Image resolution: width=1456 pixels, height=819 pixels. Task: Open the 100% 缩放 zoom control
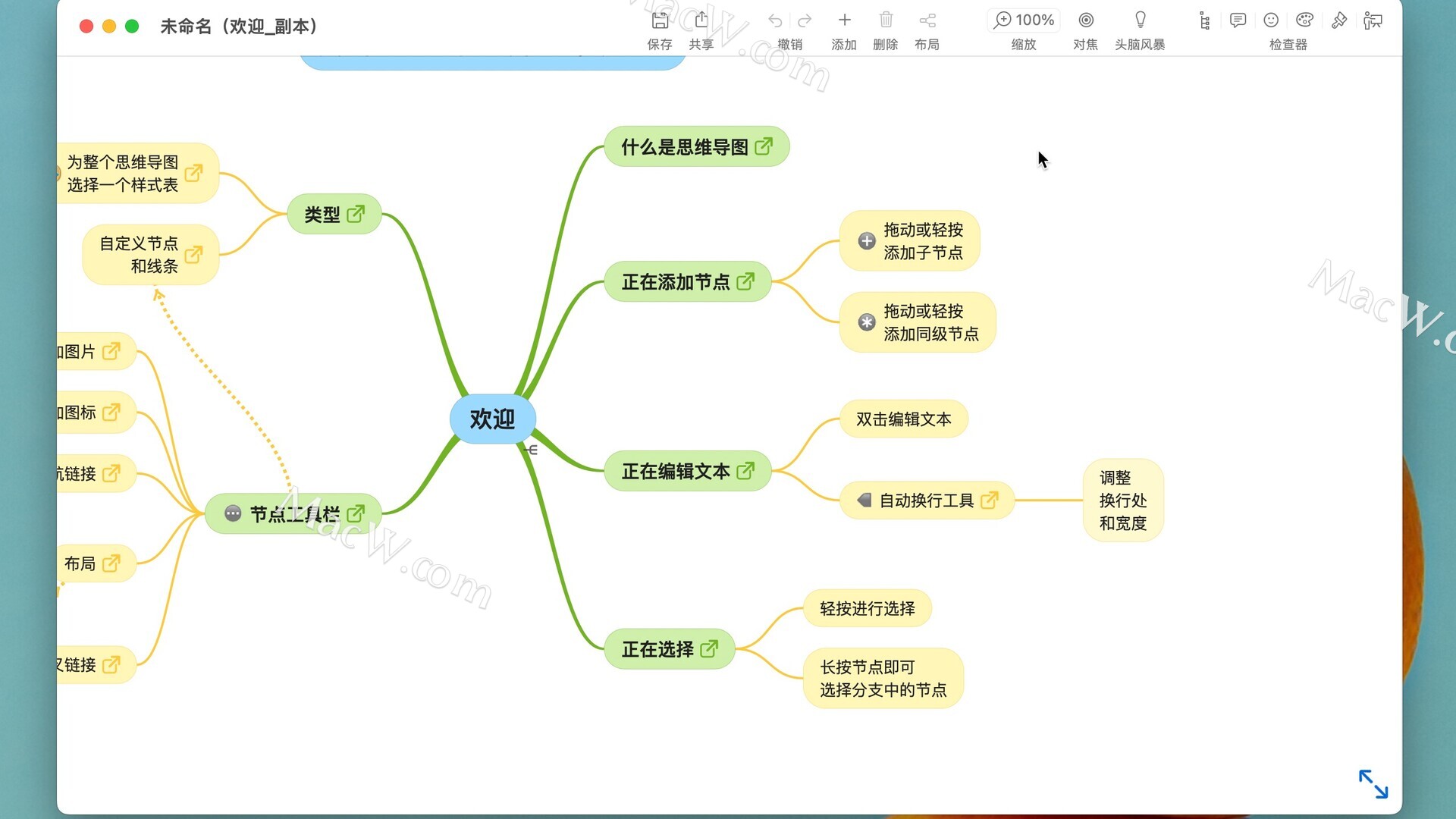(1024, 20)
